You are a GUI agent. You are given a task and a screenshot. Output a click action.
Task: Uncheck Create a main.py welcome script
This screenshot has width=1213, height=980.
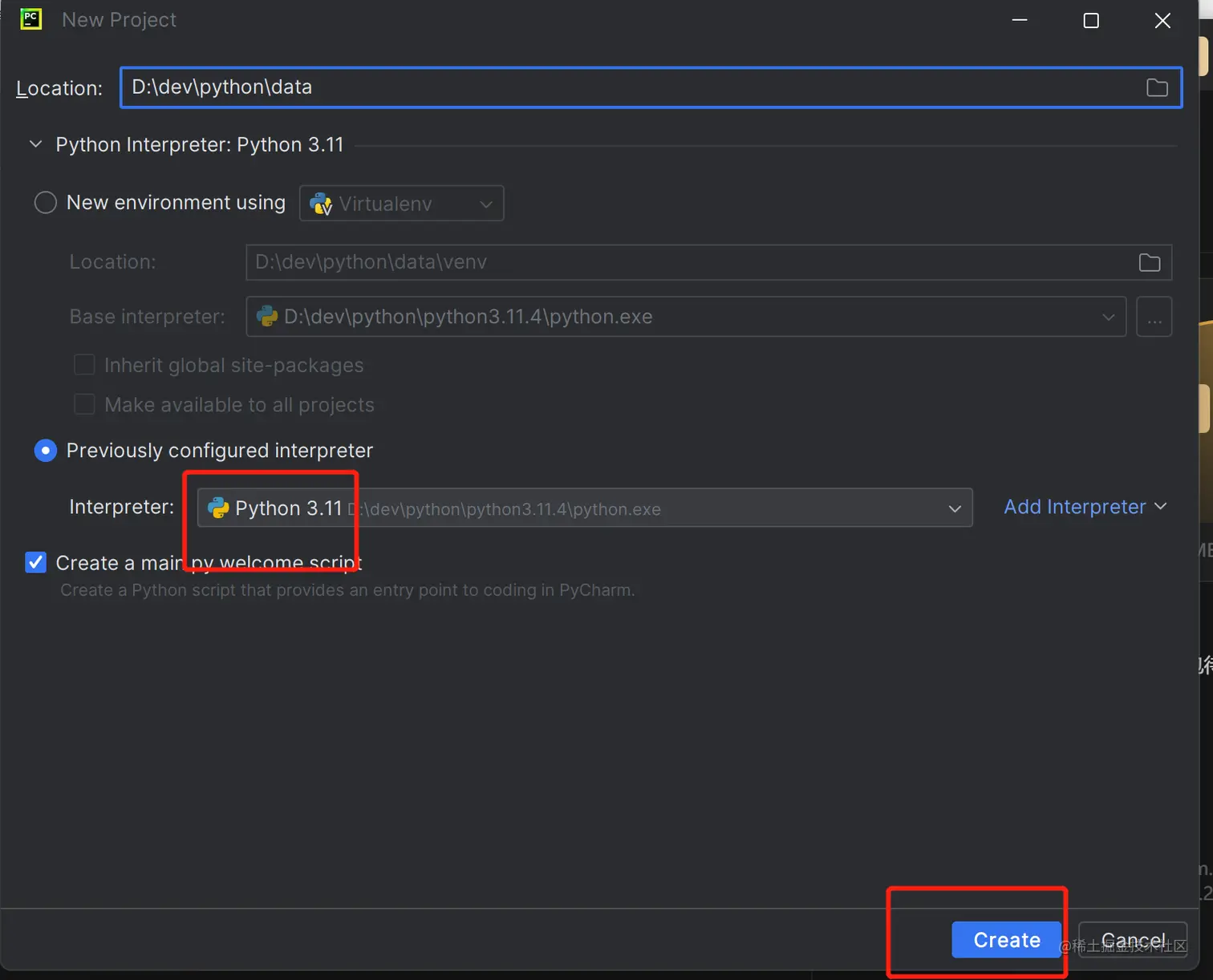[35, 562]
